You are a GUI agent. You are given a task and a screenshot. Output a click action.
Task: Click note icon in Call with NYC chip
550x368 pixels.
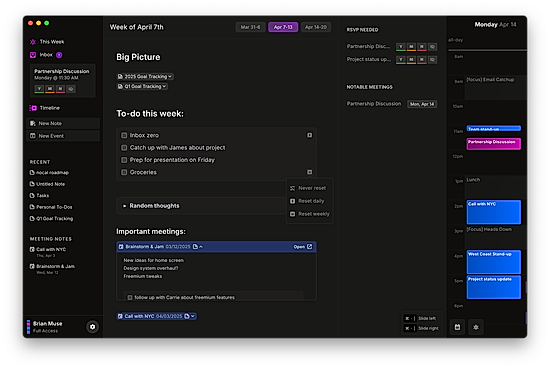187,316
